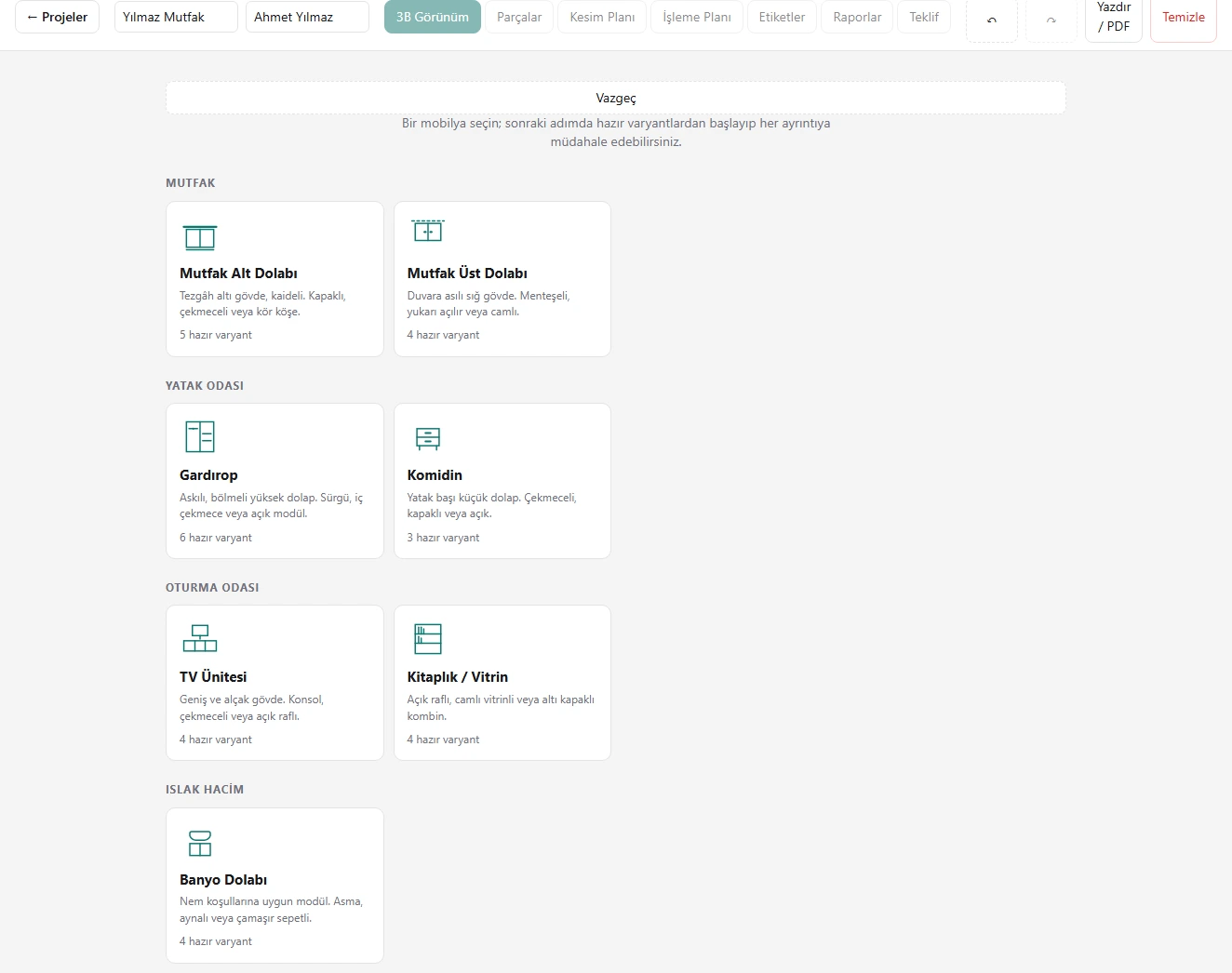Switch to the Parçalar tab

[519, 17]
